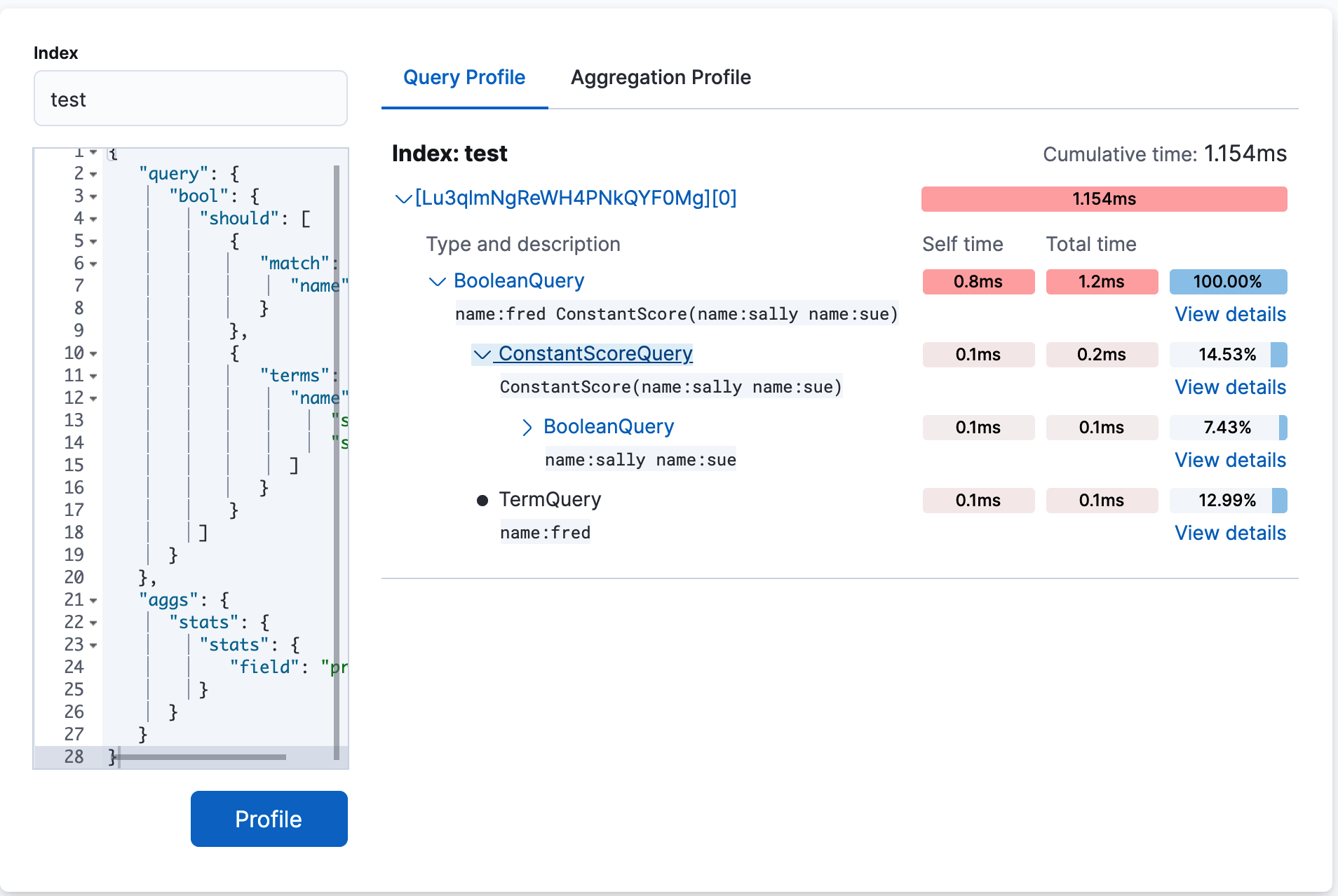Screen dimensions: 1338x896
Task: Collapse the root JSON fold icon on line 1
Action: 93,153
